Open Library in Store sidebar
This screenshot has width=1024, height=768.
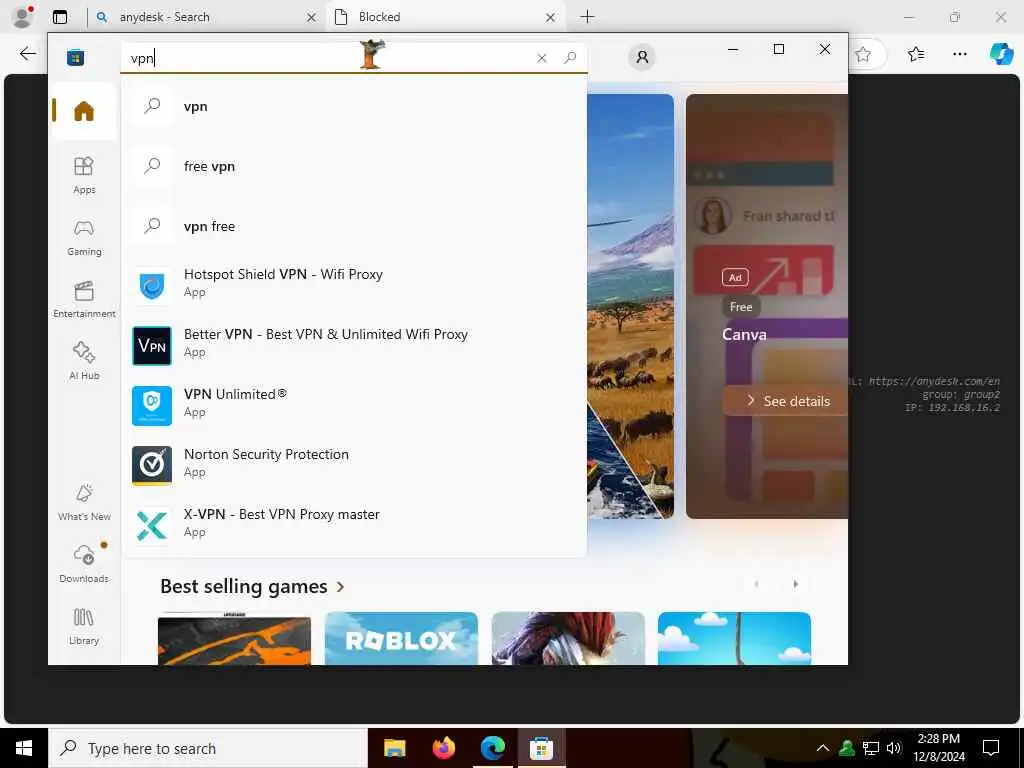(x=84, y=626)
